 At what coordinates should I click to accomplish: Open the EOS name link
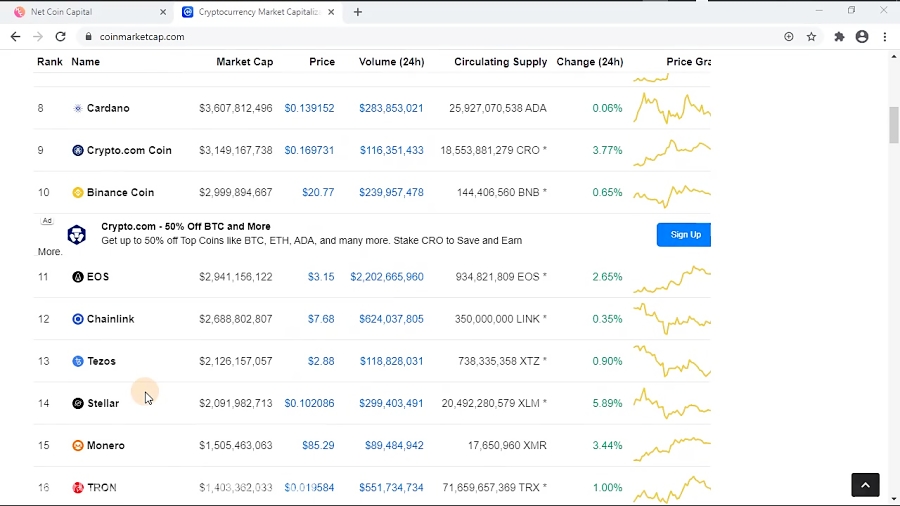coord(98,277)
